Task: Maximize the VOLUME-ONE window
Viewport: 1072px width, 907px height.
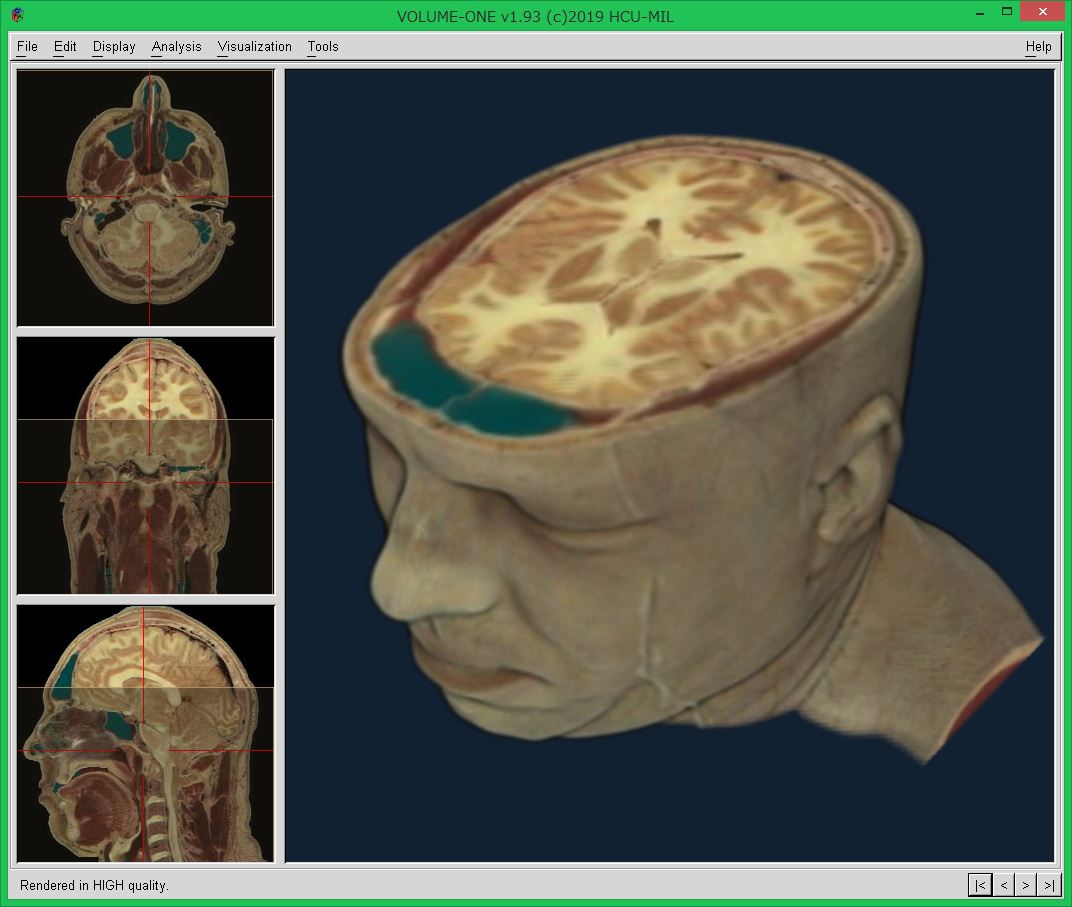Action: click(1006, 12)
